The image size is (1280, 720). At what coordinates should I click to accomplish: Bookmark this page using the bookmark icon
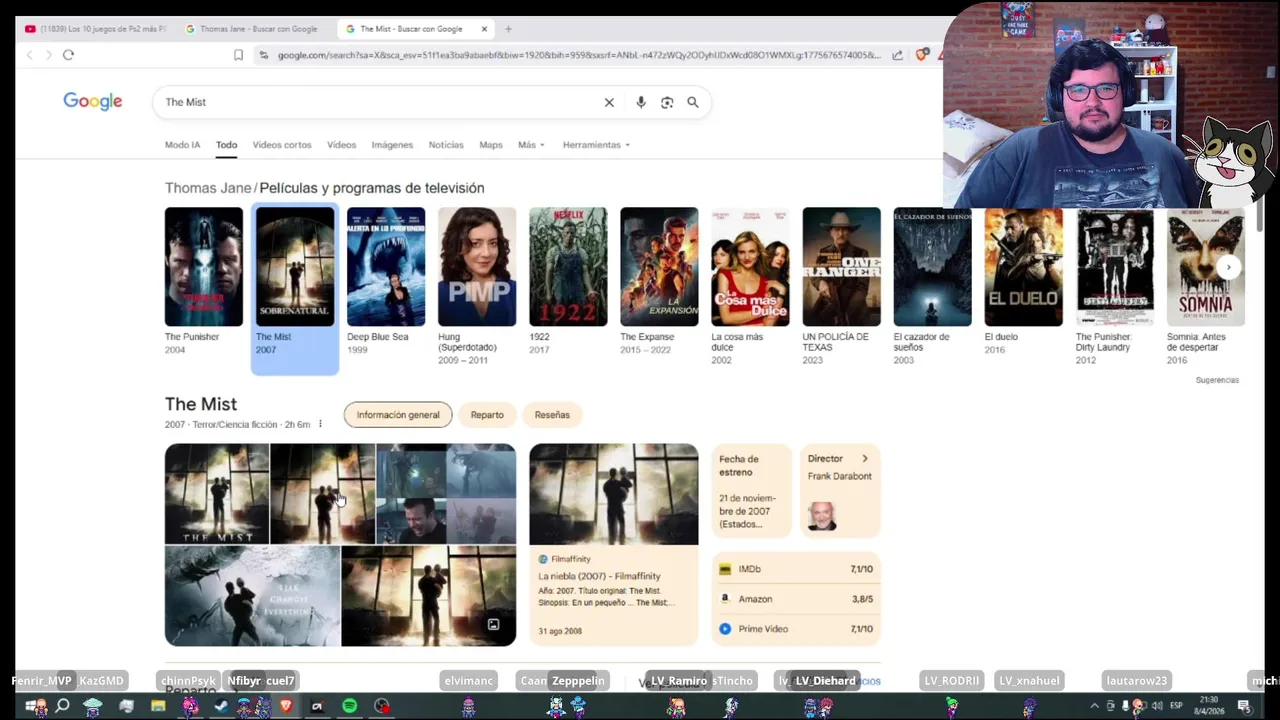pyautogui.click(x=238, y=55)
